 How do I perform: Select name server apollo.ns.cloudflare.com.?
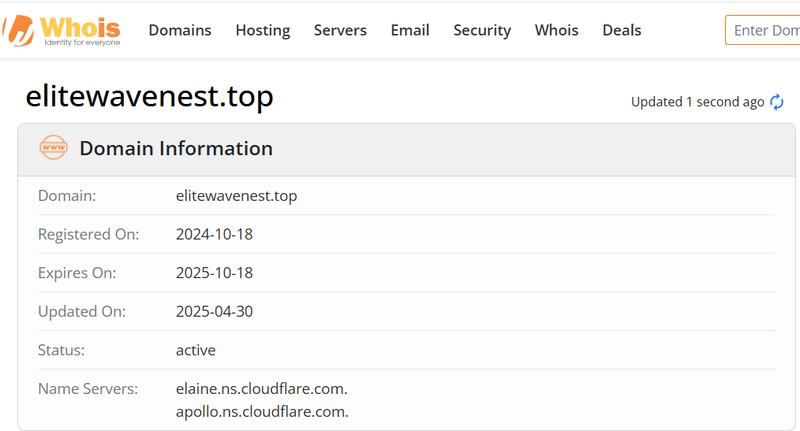pos(262,412)
